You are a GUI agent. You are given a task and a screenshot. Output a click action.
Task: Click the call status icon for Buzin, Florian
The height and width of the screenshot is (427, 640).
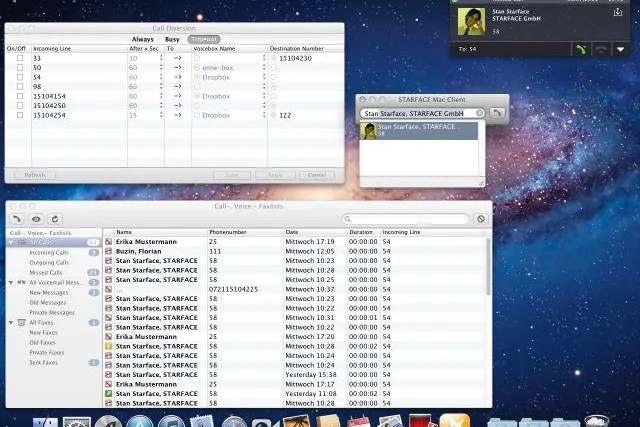(108, 251)
